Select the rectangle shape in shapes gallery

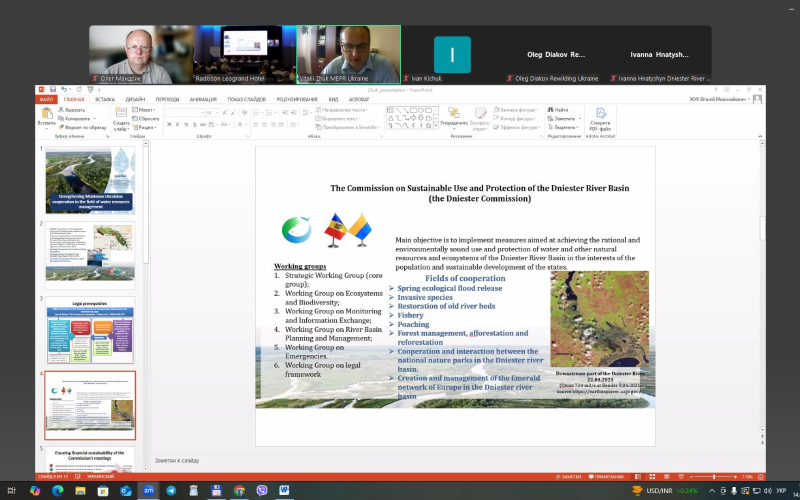413,110
